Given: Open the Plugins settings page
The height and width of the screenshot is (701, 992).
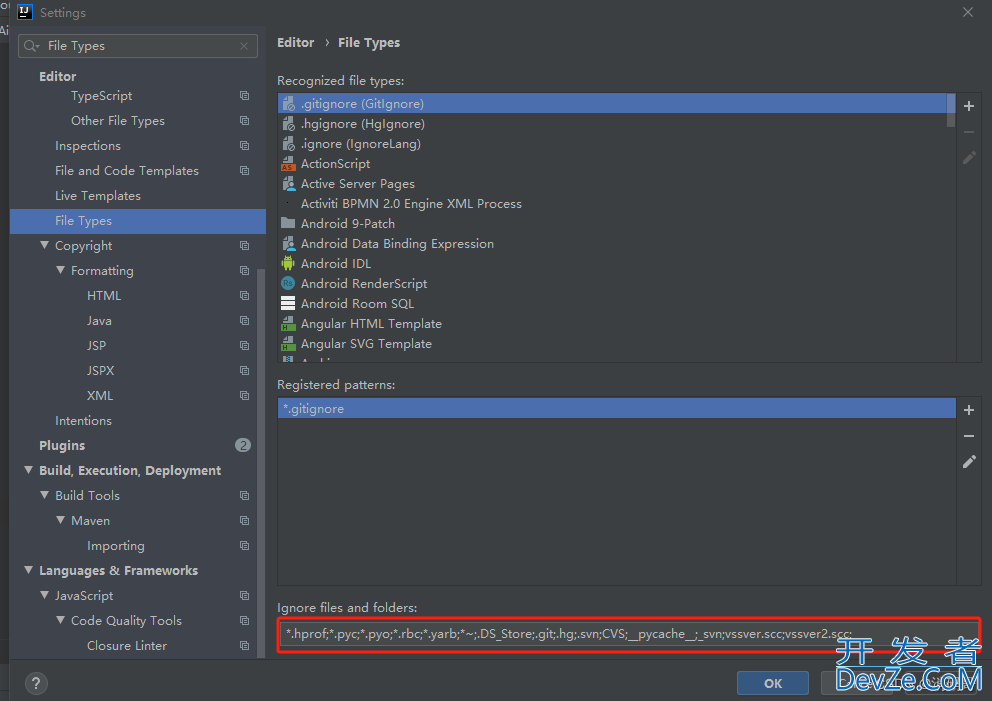Looking at the screenshot, I should pyautogui.click(x=62, y=445).
